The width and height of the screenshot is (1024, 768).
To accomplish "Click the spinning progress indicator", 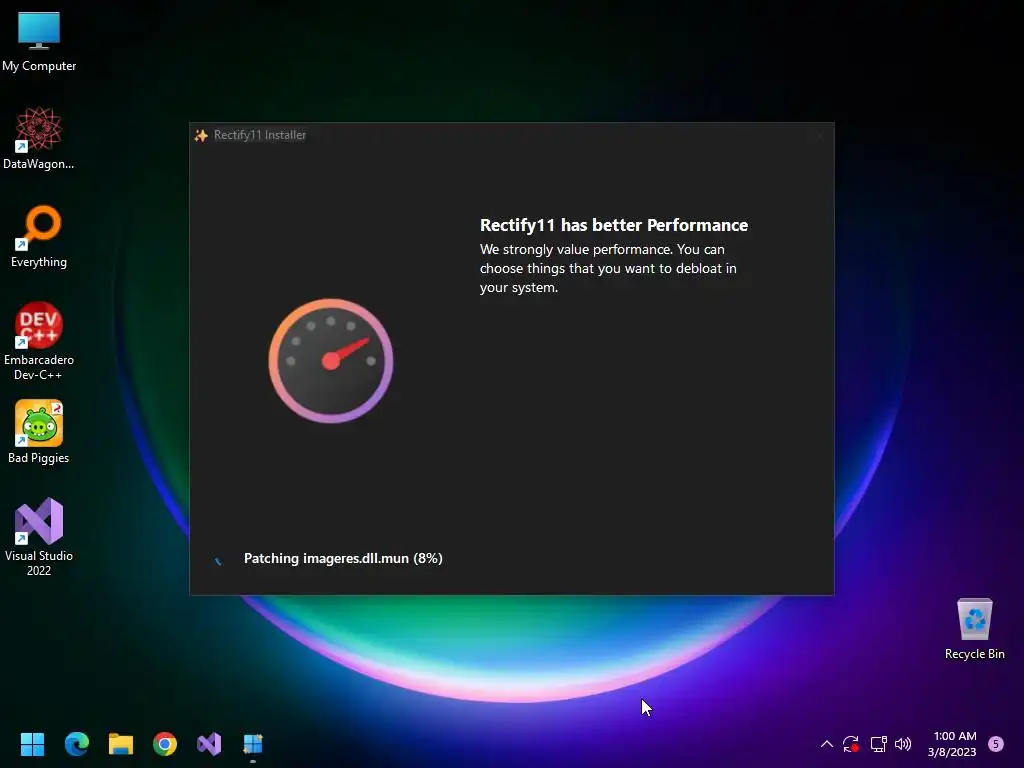I will 218,560.
